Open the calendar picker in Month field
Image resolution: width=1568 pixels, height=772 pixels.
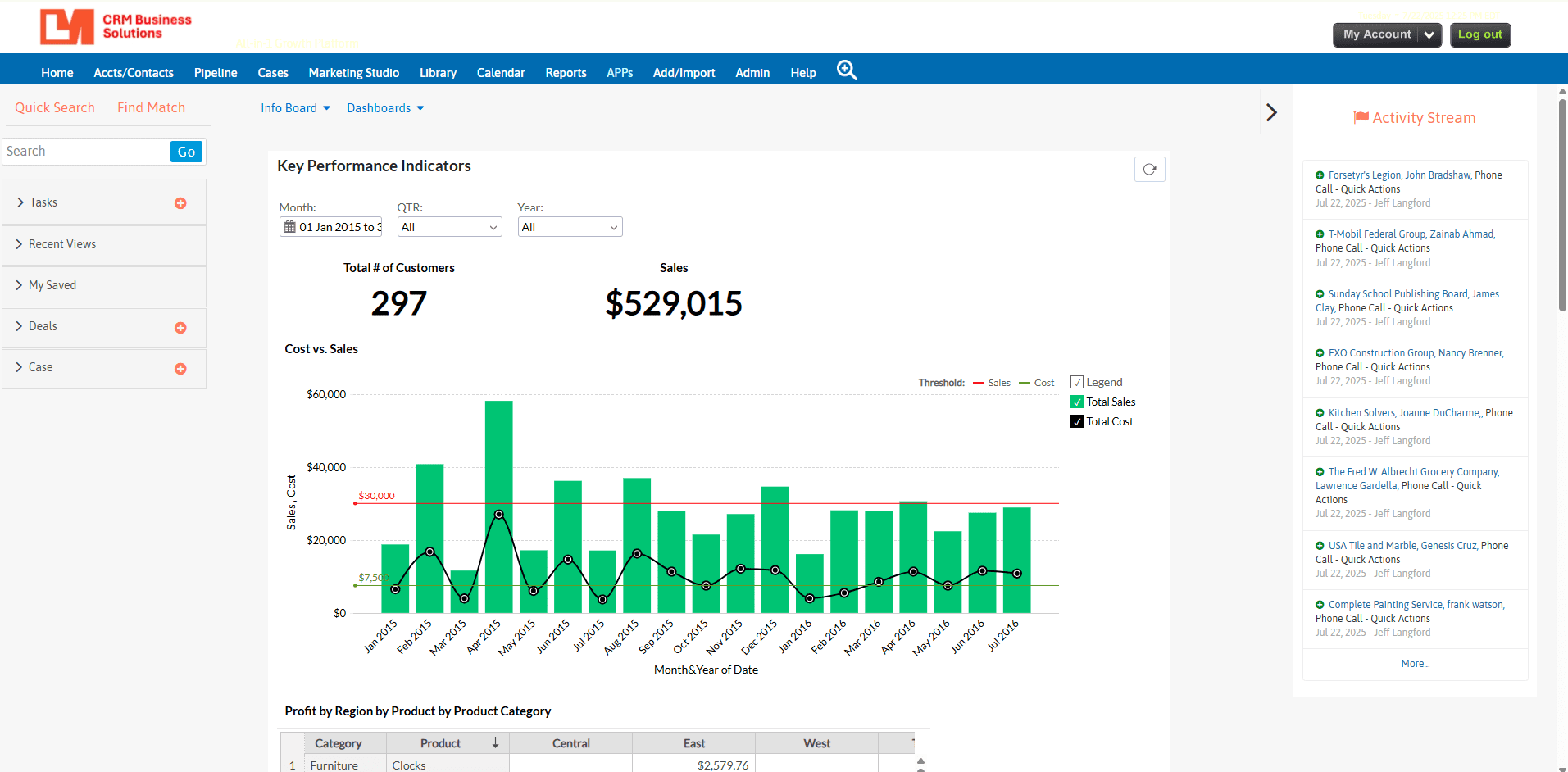pyautogui.click(x=289, y=226)
